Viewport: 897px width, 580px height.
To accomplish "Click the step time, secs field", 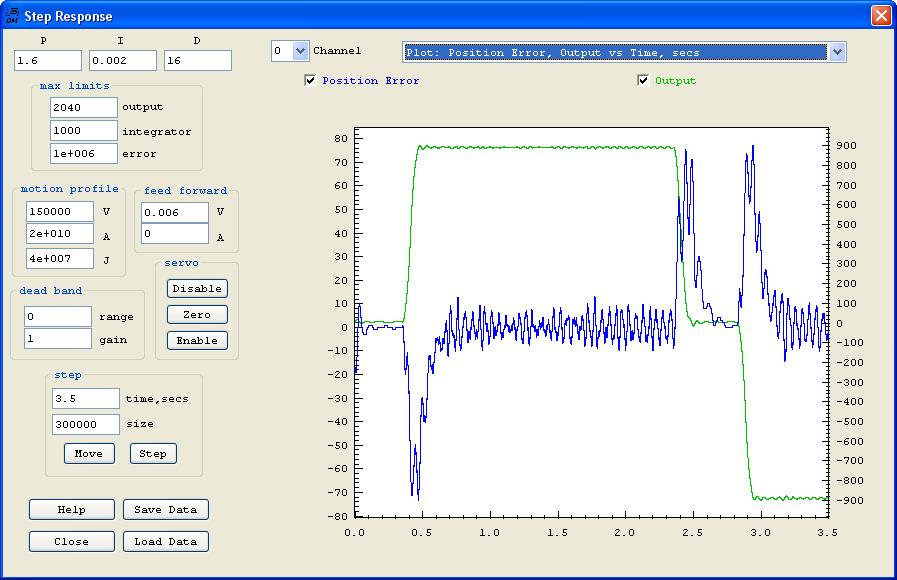I will pyautogui.click(x=85, y=399).
